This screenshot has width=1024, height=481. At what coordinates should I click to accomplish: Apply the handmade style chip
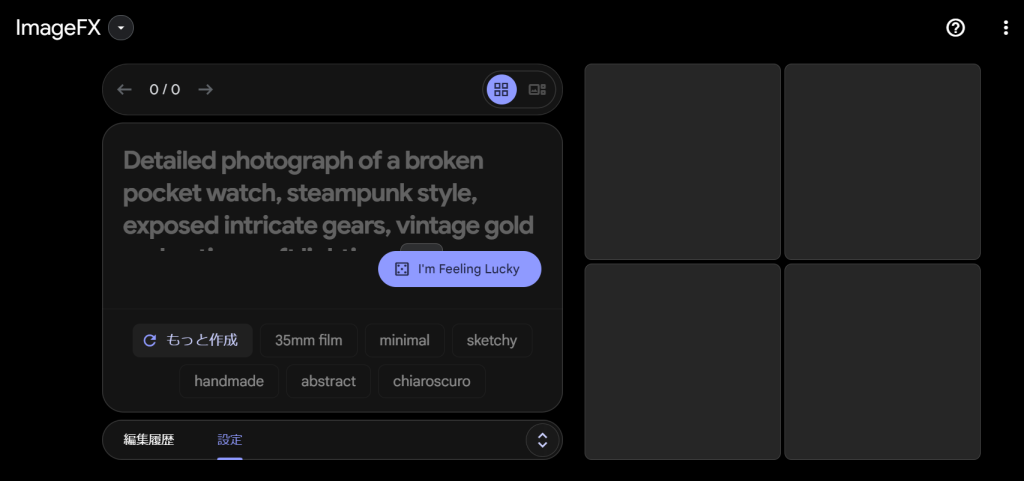(229, 381)
